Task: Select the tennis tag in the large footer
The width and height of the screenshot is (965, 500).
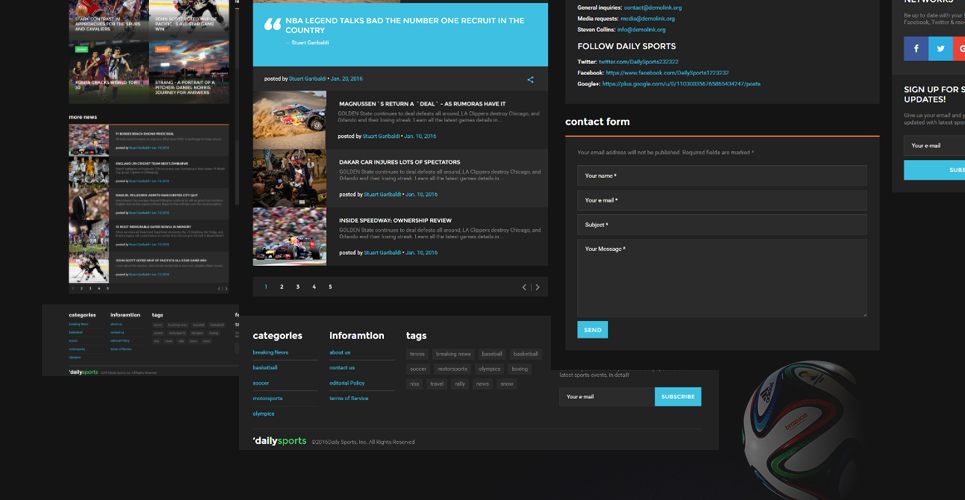Action: point(417,354)
